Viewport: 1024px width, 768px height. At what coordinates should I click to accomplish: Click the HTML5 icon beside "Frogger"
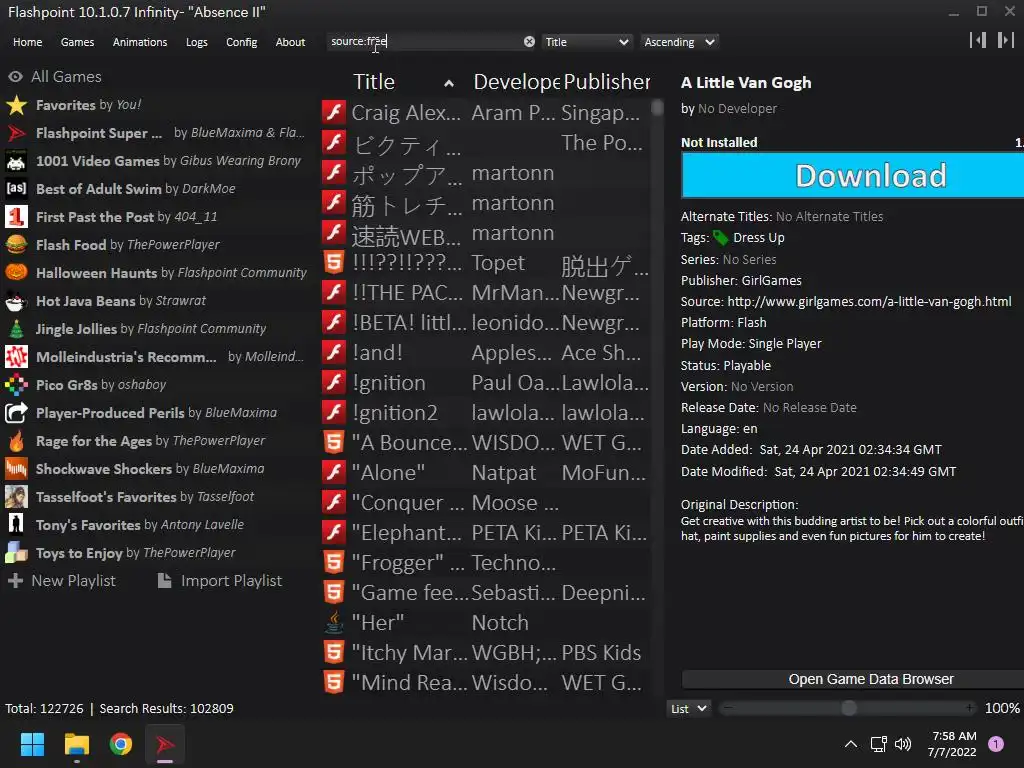point(334,563)
